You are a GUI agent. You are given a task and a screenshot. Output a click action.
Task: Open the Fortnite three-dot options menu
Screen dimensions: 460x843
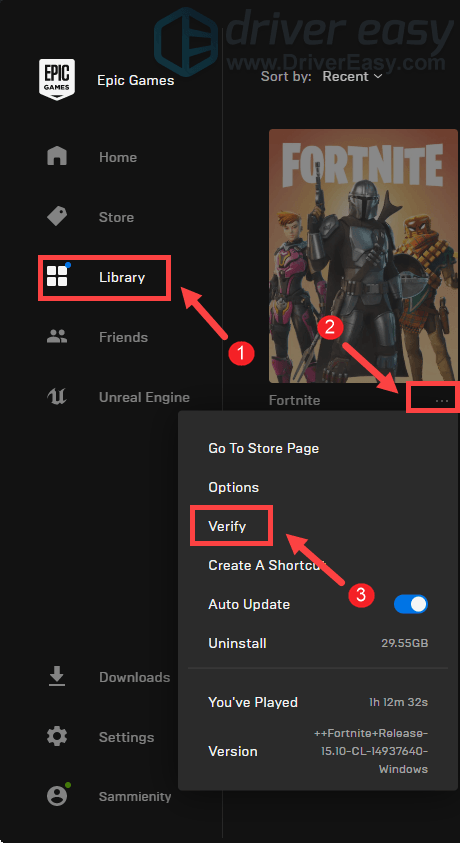(x=442, y=401)
